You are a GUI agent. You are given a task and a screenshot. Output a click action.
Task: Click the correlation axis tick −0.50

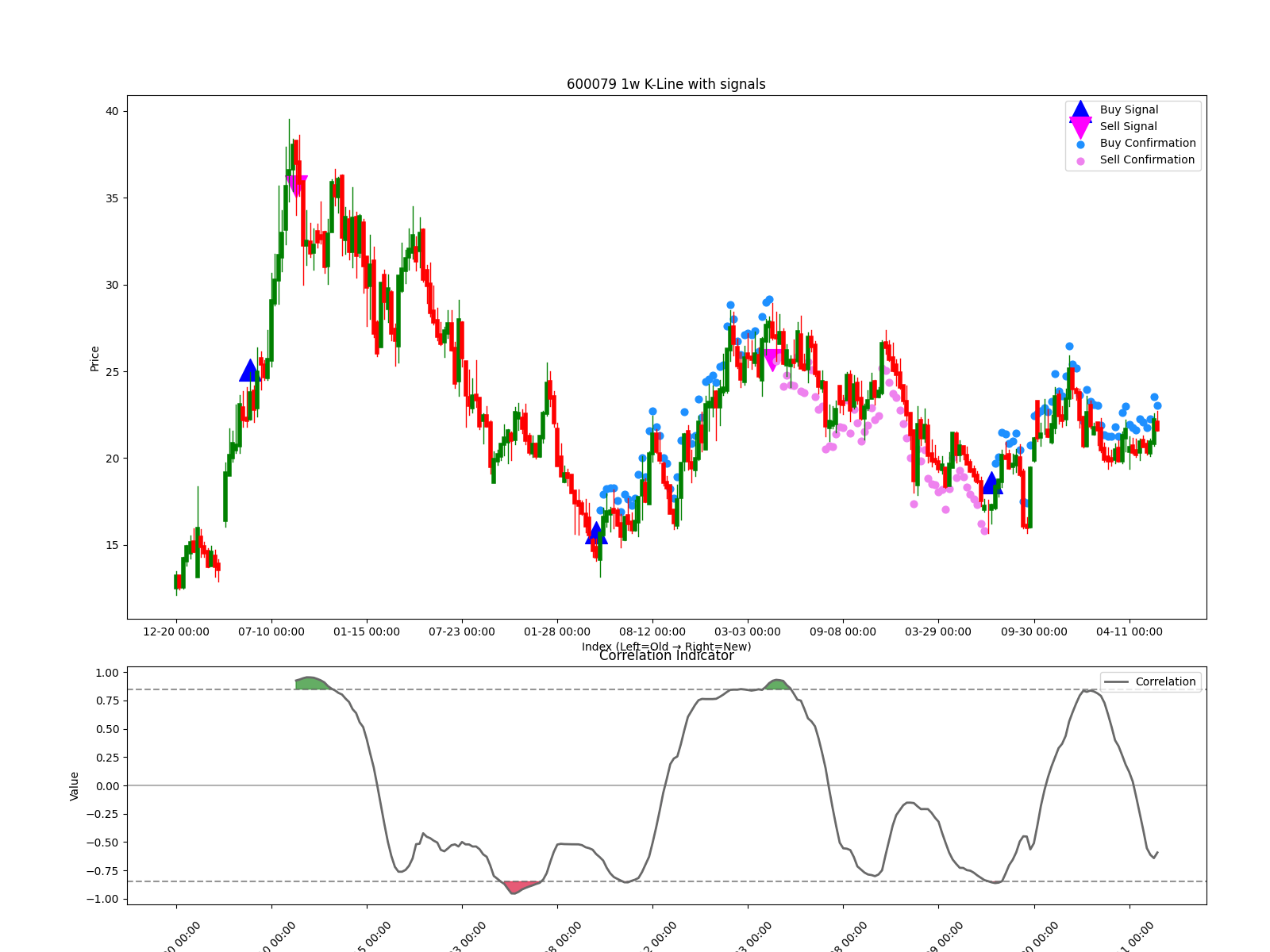point(103,843)
